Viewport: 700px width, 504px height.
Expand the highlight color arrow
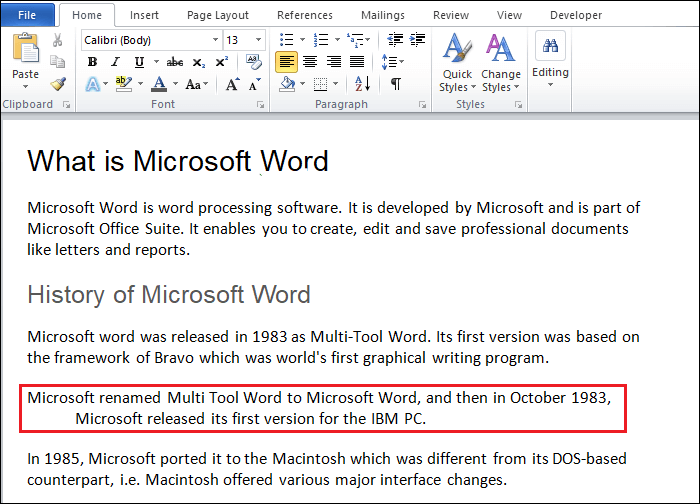140,84
